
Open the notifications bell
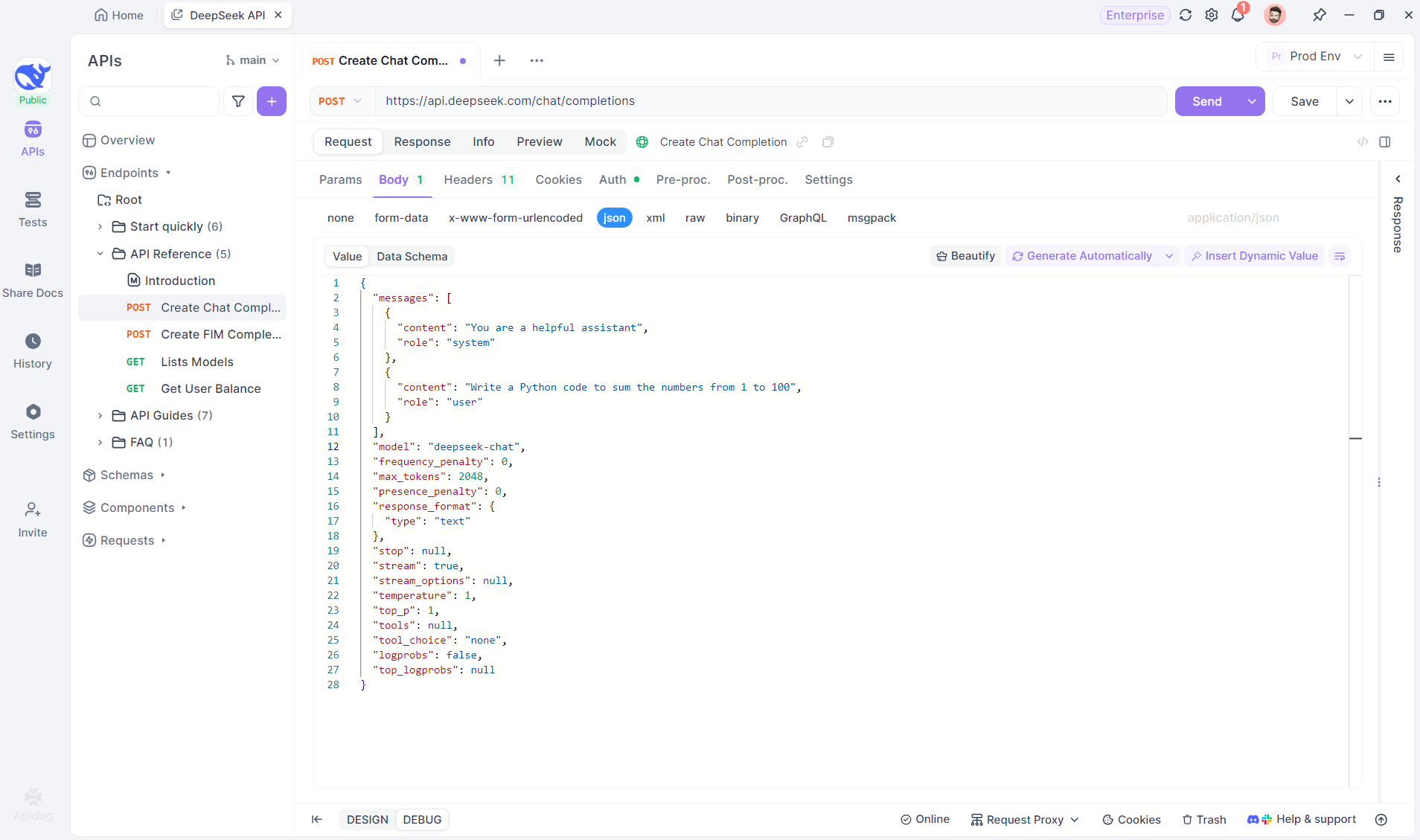tap(1238, 15)
